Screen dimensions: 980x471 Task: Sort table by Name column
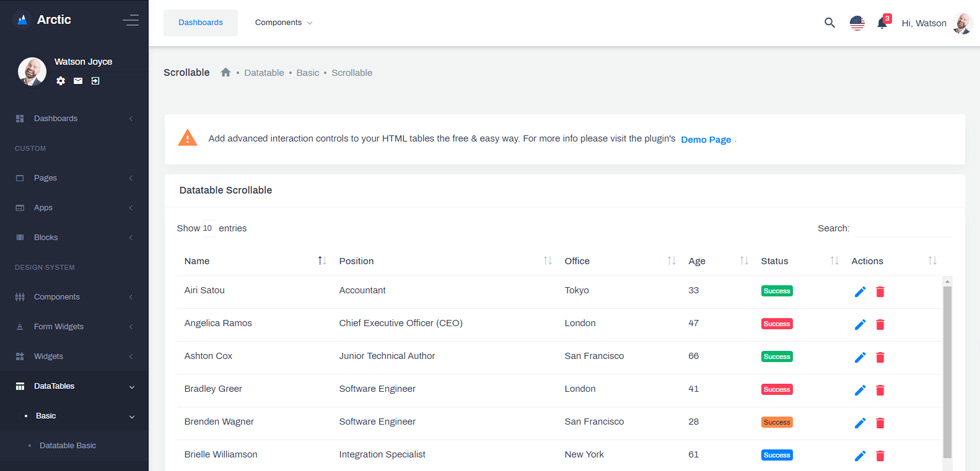[x=254, y=260]
